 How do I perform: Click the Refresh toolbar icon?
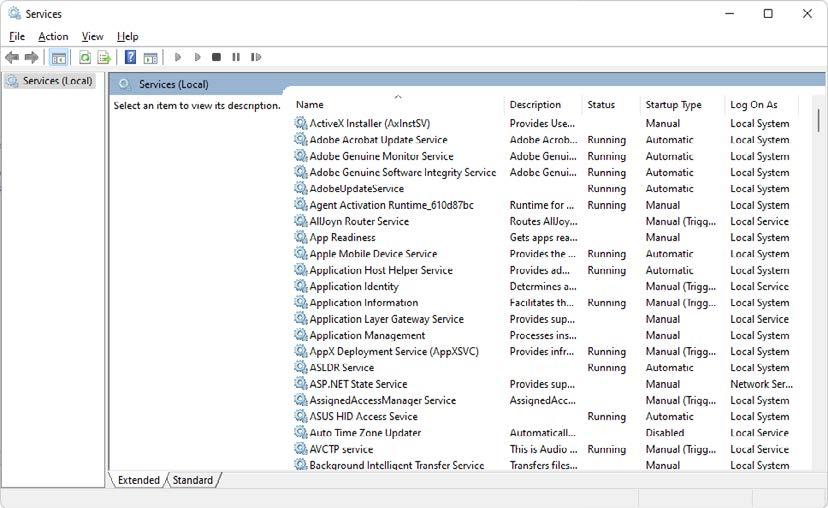coord(84,57)
